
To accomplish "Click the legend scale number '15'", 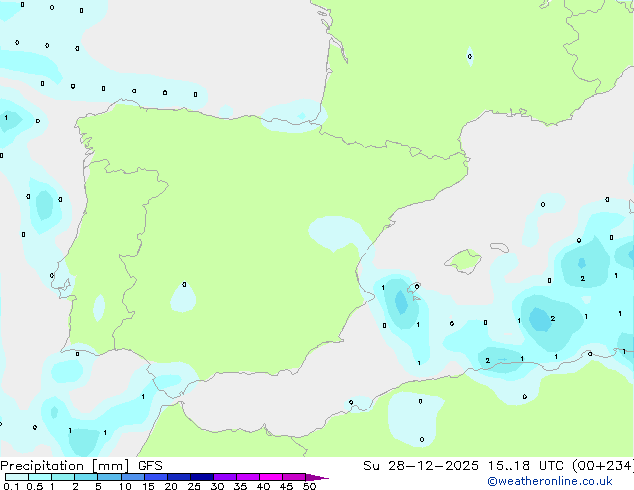I will [148, 486].
